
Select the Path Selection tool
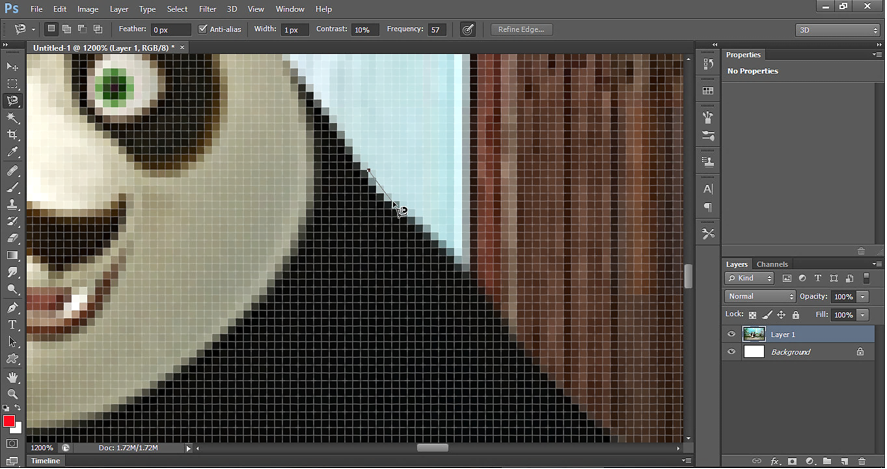[x=12, y=342]
